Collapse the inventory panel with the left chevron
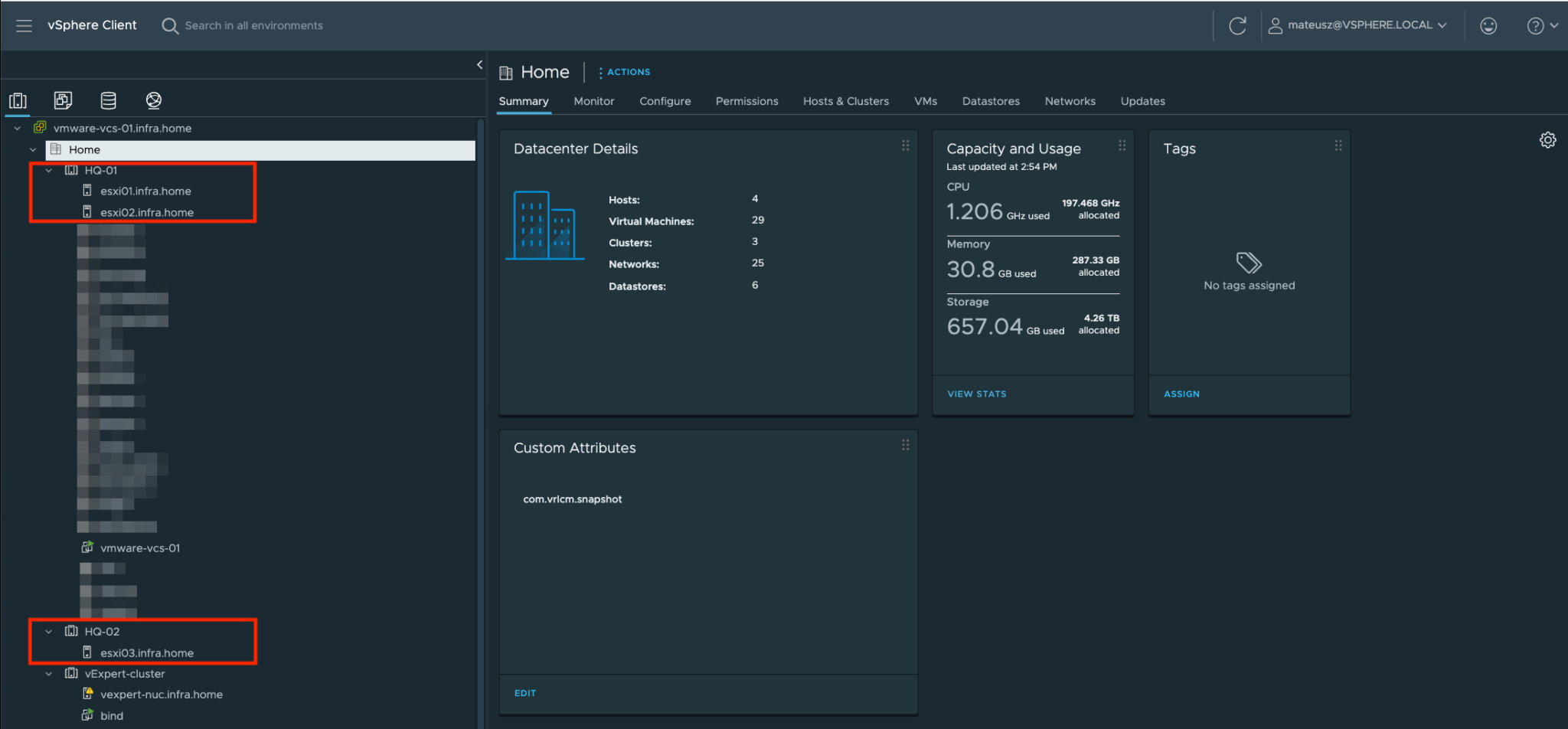The width and height of the screenshot is (1568, 729). pos(479,64)
